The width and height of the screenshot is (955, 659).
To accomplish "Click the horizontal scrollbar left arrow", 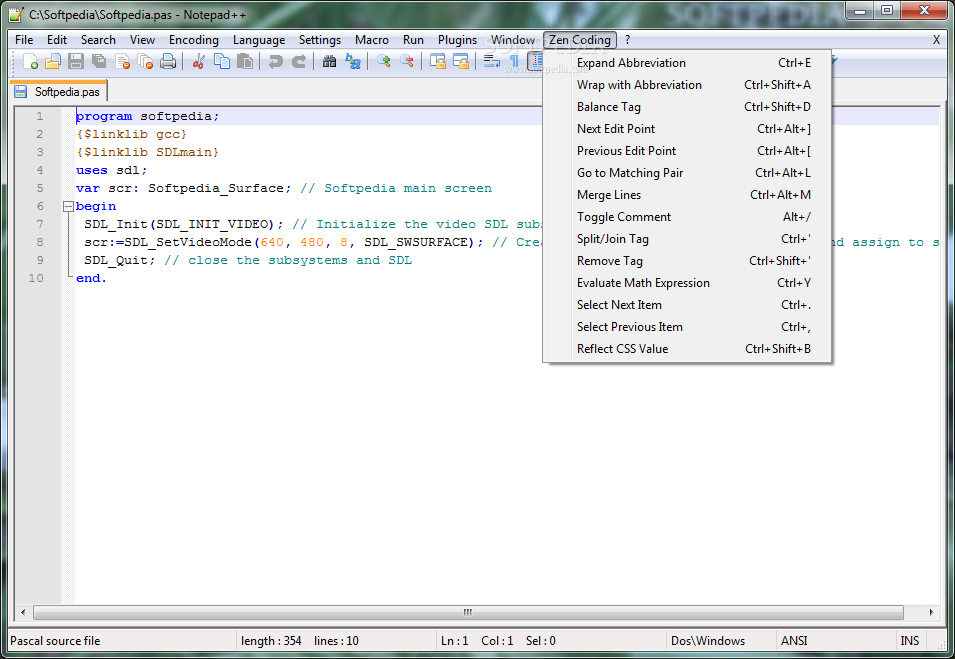I will tap(23, 612).
